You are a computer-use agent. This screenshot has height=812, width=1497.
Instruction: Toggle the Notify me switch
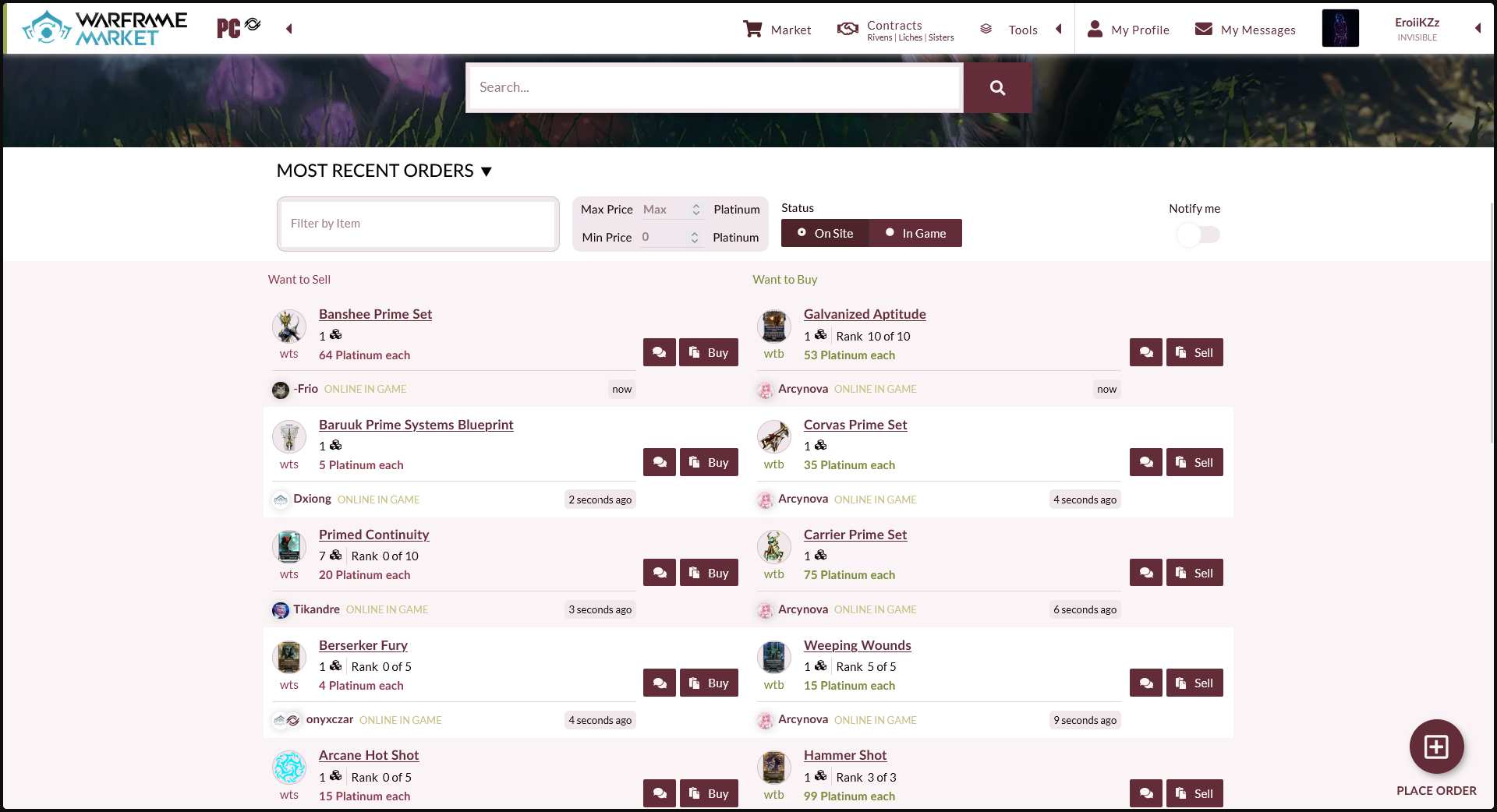coord(1198,235)
